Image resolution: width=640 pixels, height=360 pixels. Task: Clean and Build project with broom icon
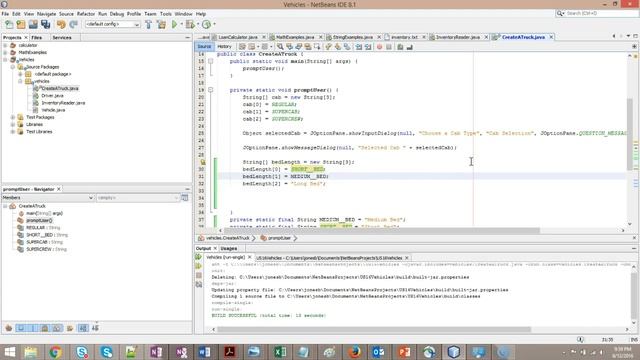pyautogui.click(x=161, y=24)
